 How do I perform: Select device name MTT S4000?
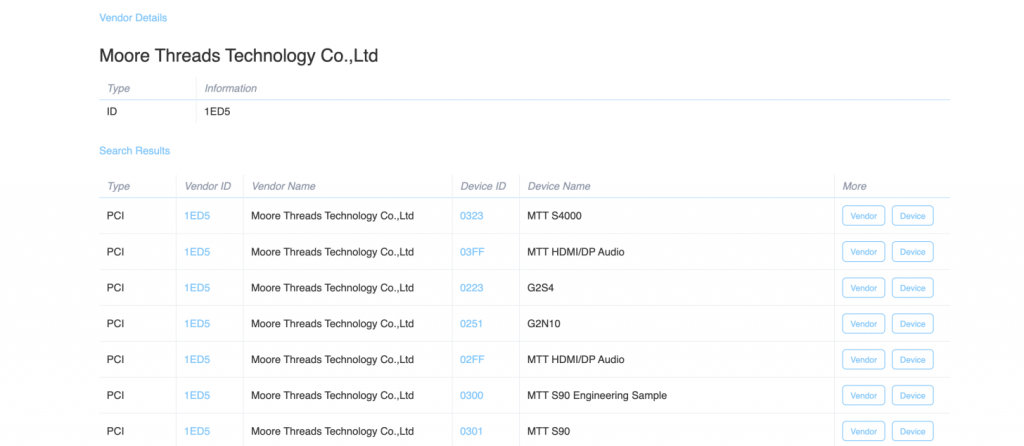pyautogui.click(x=554, y=215)
